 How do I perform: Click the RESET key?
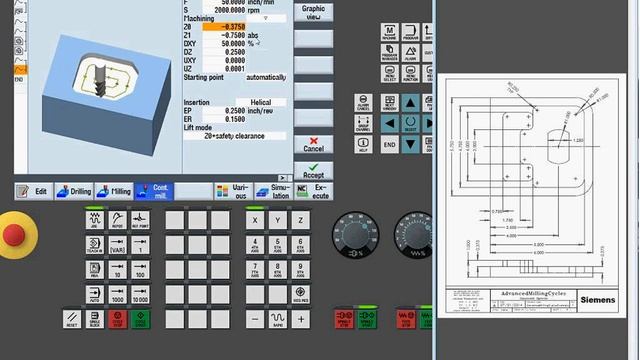[x=72, y=319]
